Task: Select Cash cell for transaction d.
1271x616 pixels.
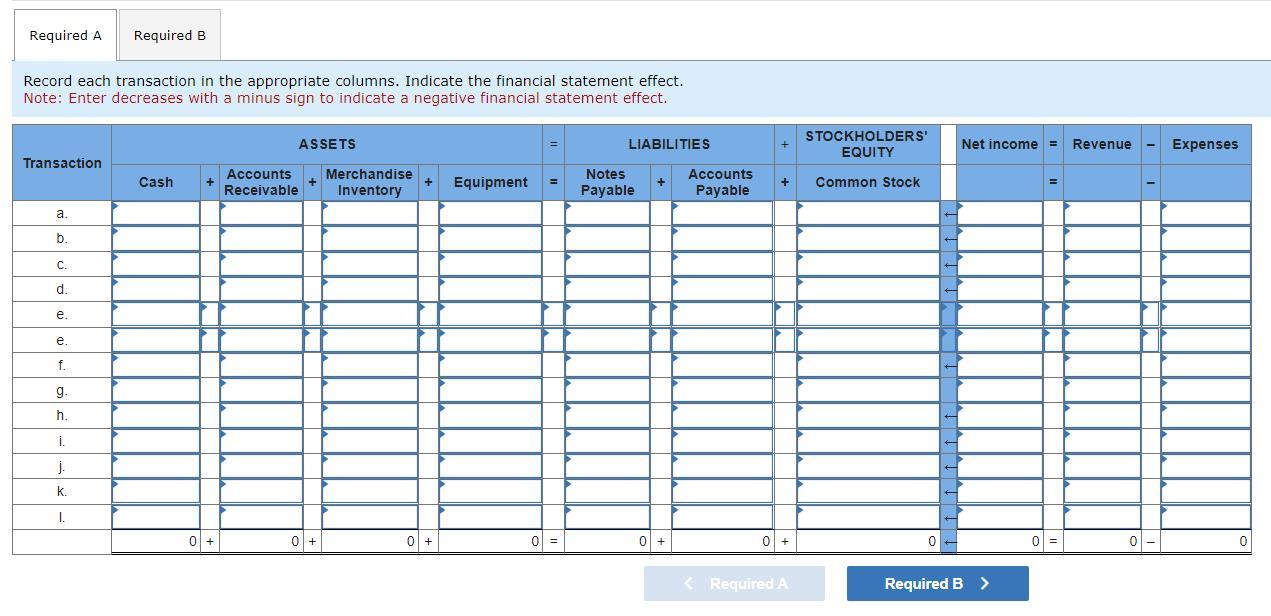Action: [x=156, y=289]
